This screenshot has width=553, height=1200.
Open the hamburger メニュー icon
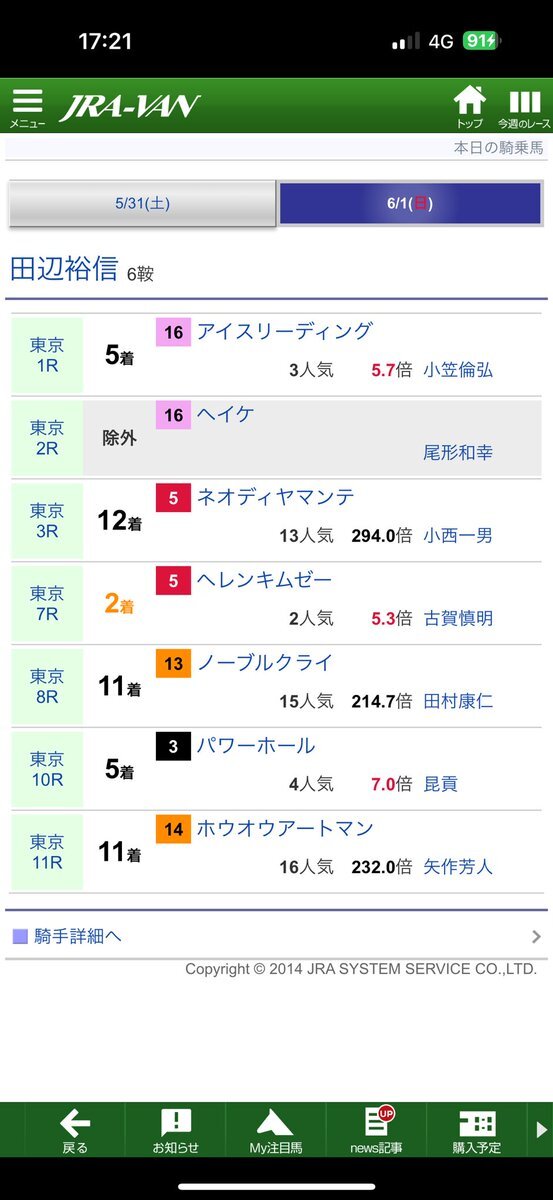point(28,107)
